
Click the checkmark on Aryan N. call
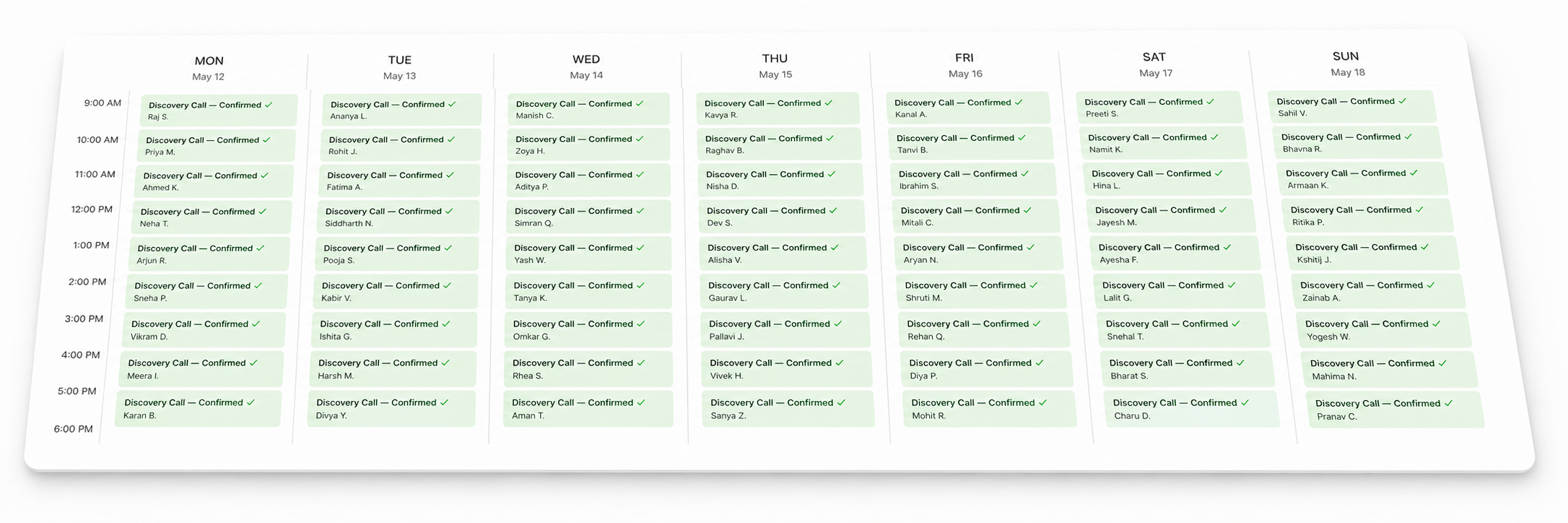point(1030,248)
